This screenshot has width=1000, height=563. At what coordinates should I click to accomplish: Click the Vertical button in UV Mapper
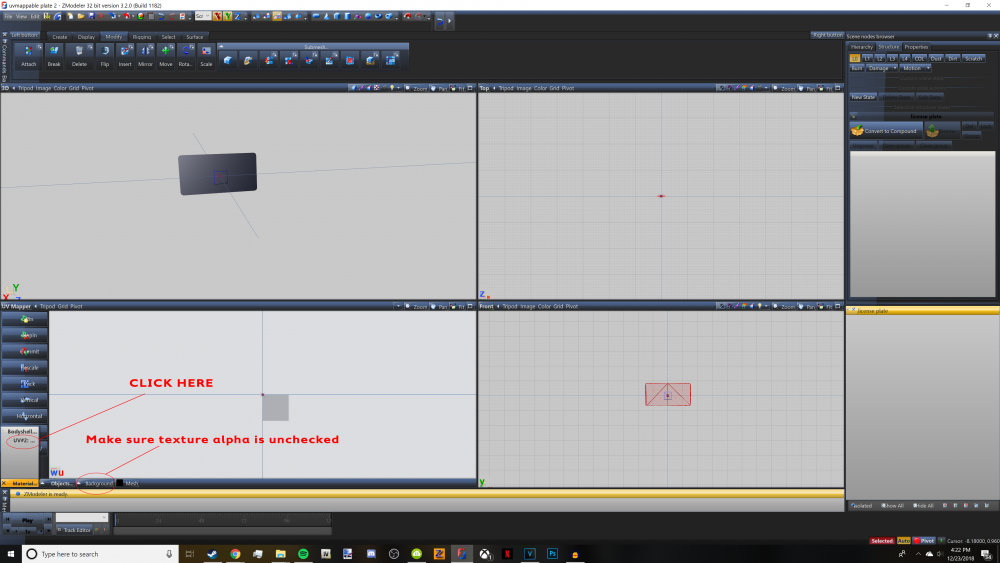[24, 400]
